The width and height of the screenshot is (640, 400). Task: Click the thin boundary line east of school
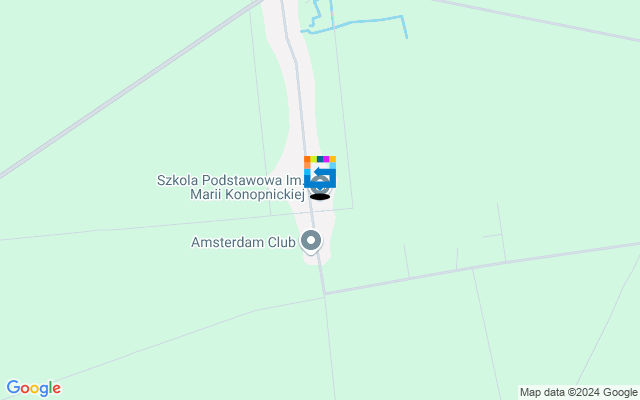pos(342,106)
